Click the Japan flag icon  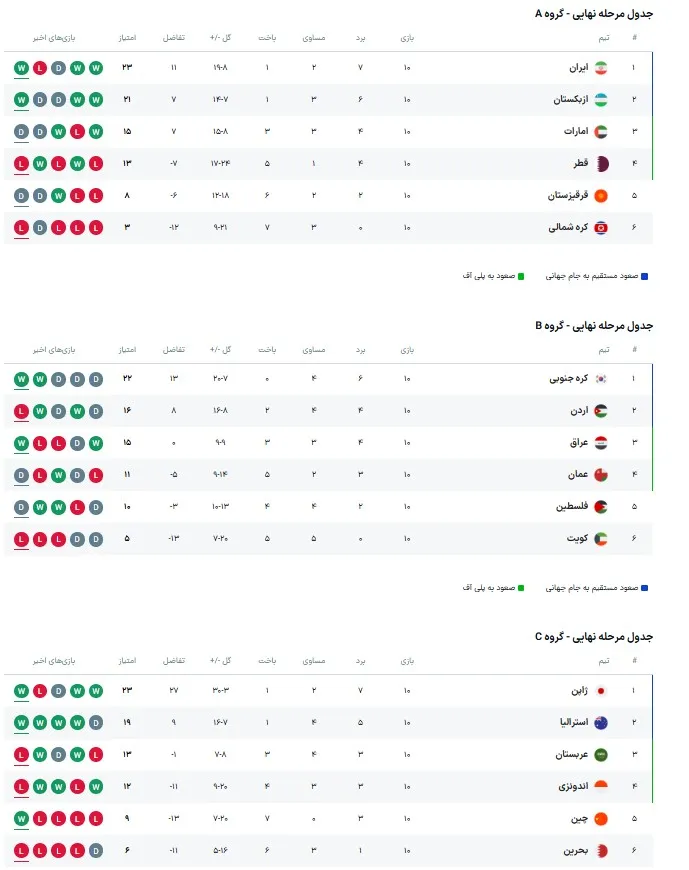[601, 691]
